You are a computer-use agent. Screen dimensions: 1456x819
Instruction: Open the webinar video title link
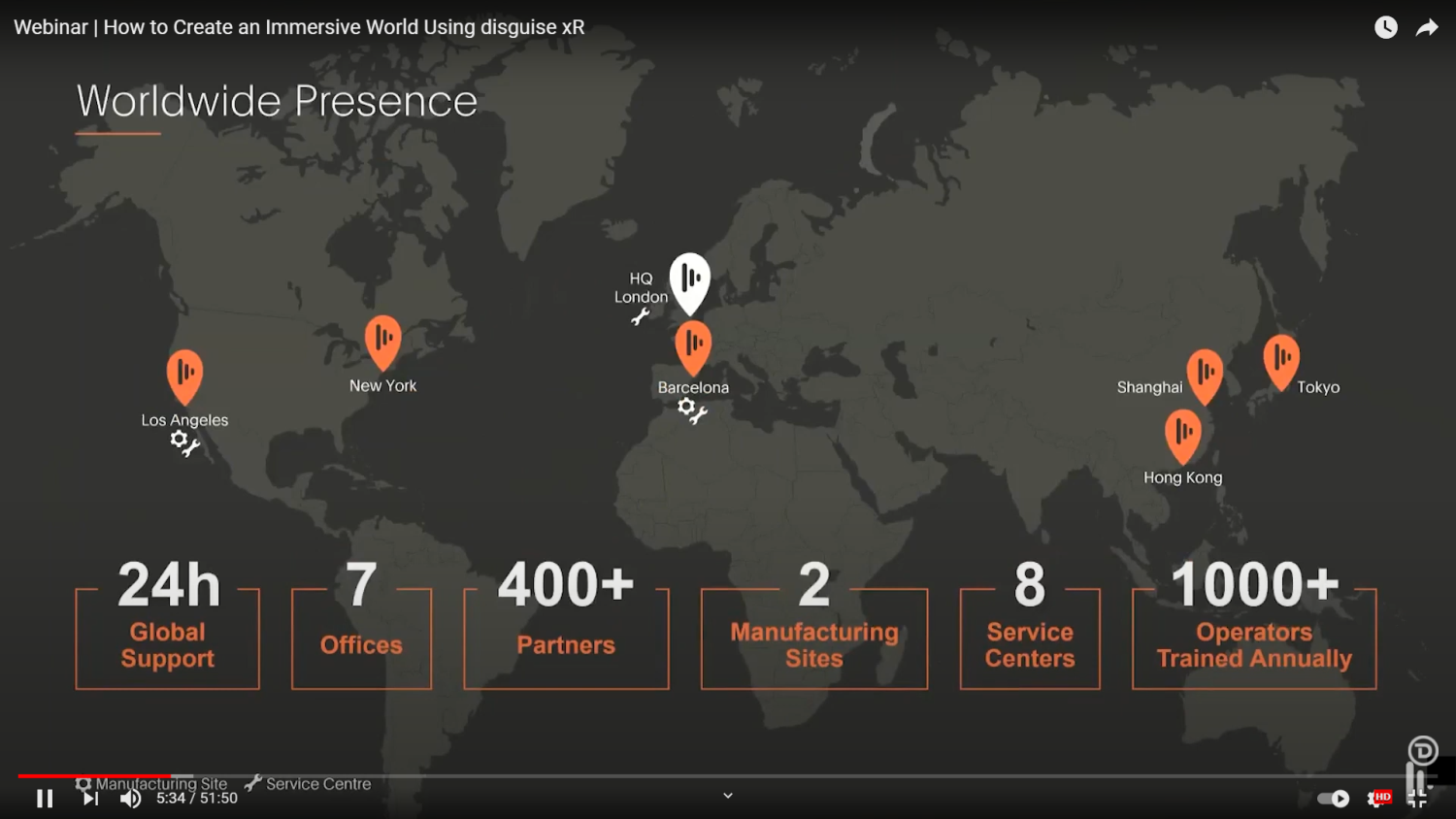pos(299,27)
